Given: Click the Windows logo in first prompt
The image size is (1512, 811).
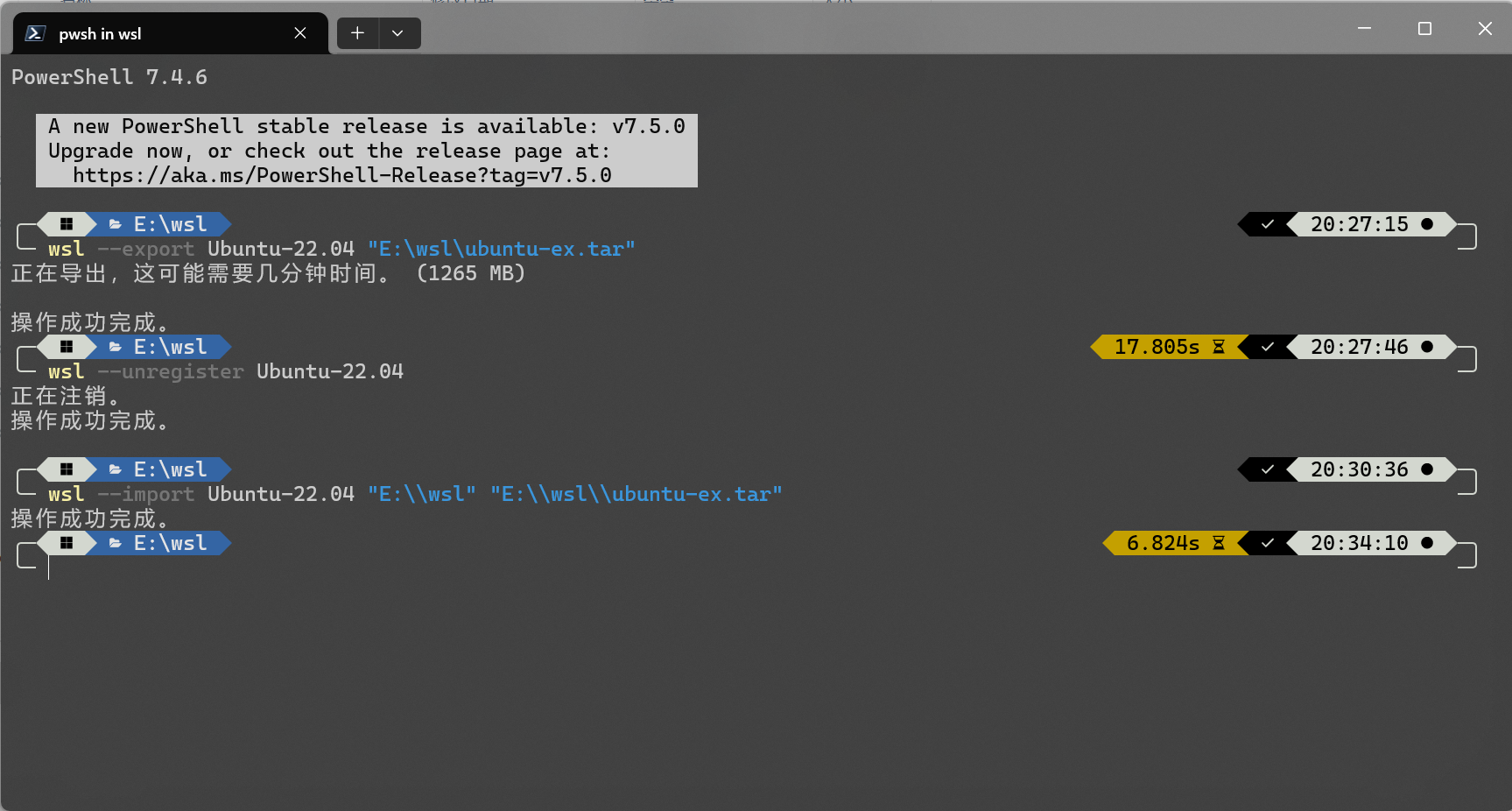Looking at the screenshot, I should point(67,224).
